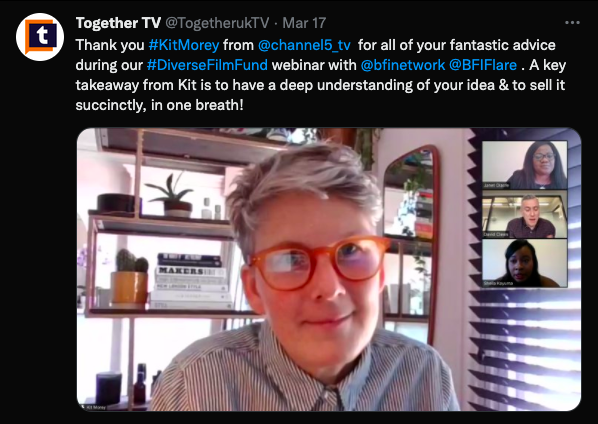598x424 pixels.
Task: Open the #KitMorey hashtag
Action: [184, 45]
